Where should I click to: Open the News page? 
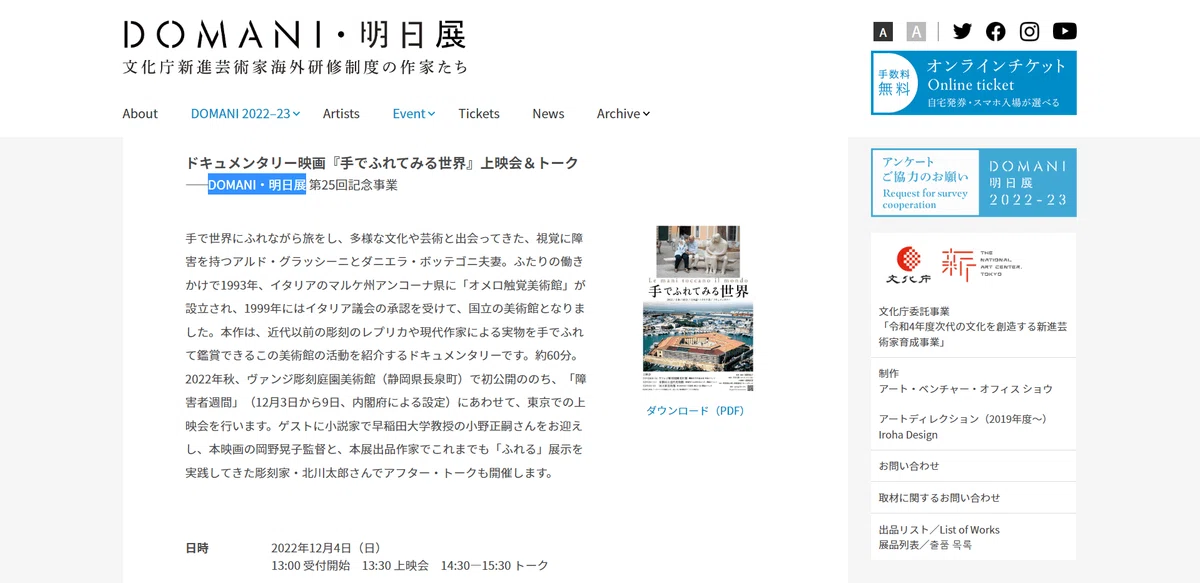coord(548,113)
